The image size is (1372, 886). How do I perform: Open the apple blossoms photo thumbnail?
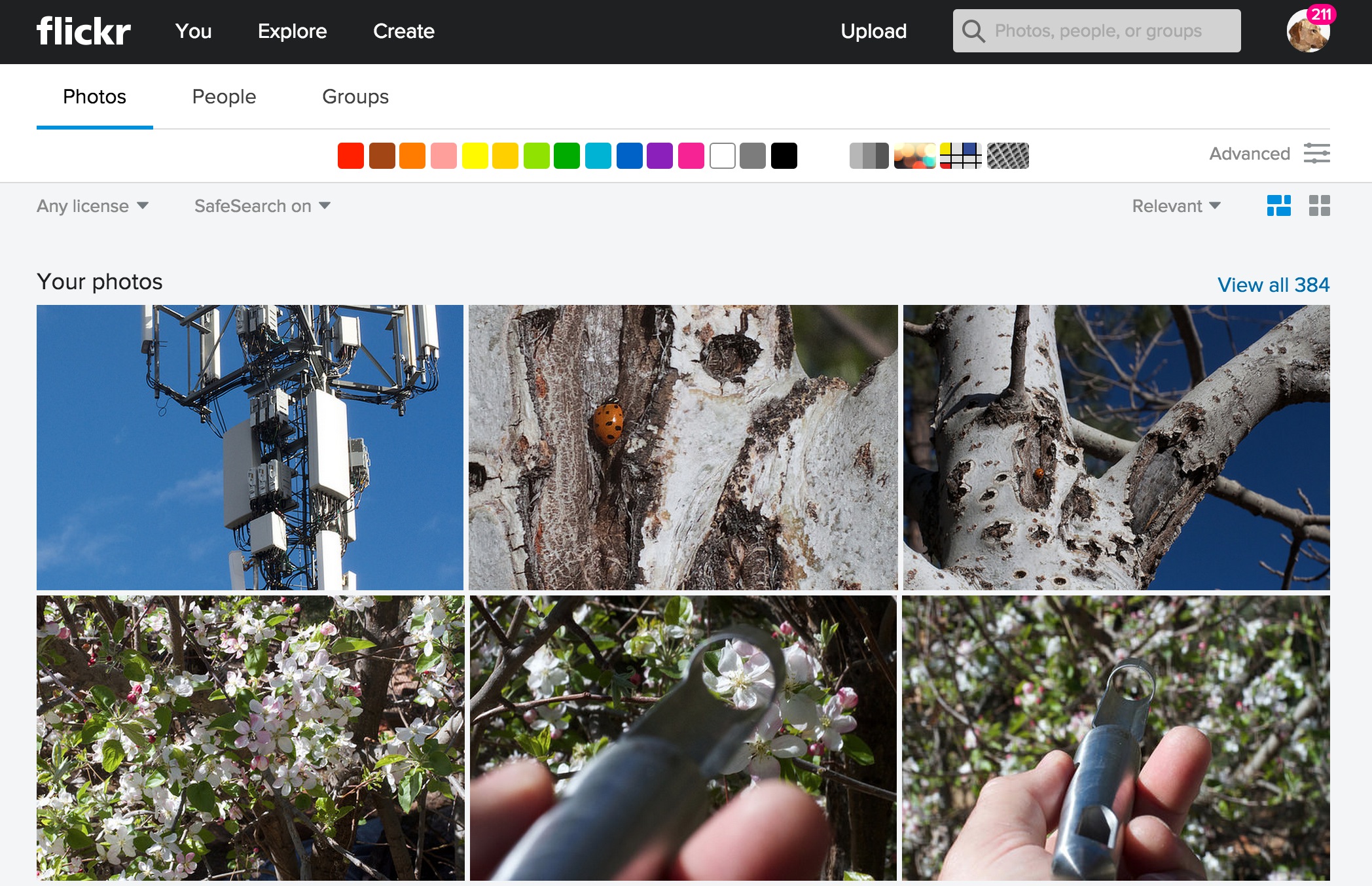[x=251, y=738]
